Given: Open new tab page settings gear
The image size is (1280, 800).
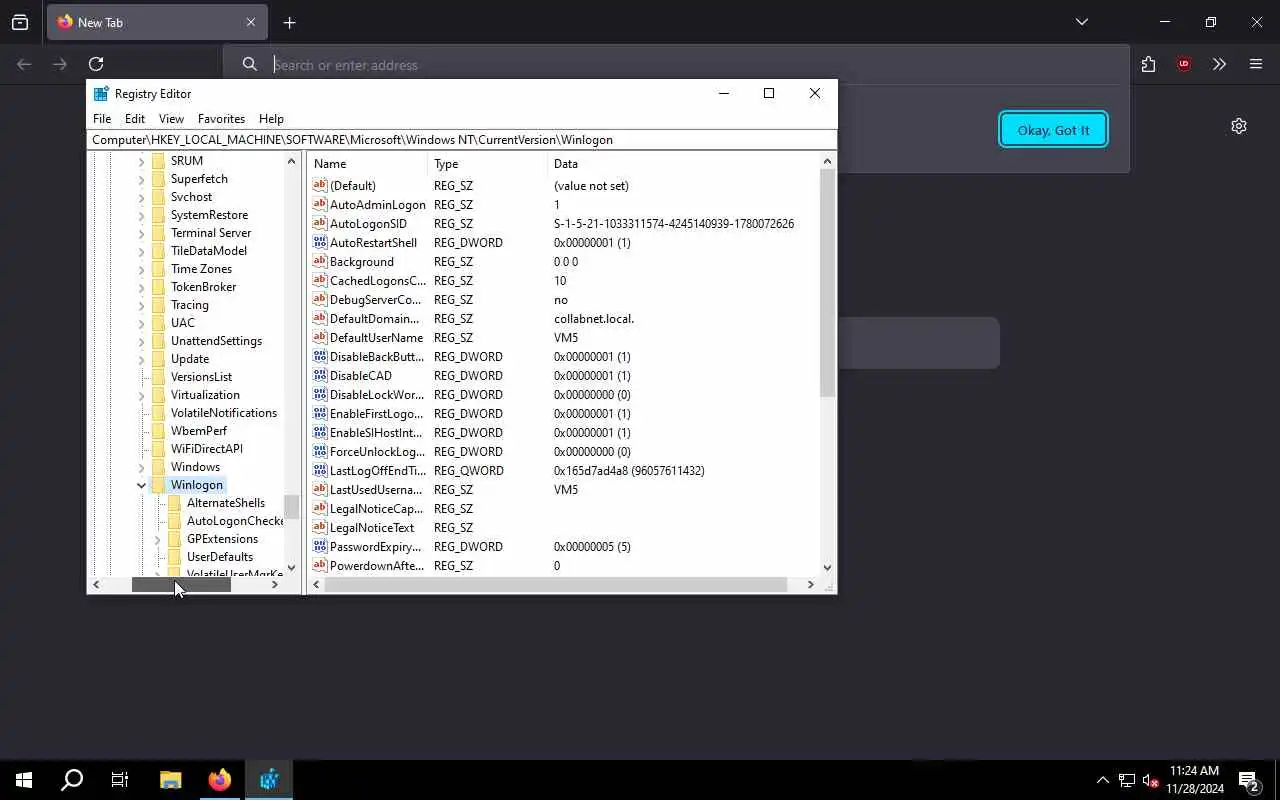Looking at the screenshot, I should [x=1239, y=126].
